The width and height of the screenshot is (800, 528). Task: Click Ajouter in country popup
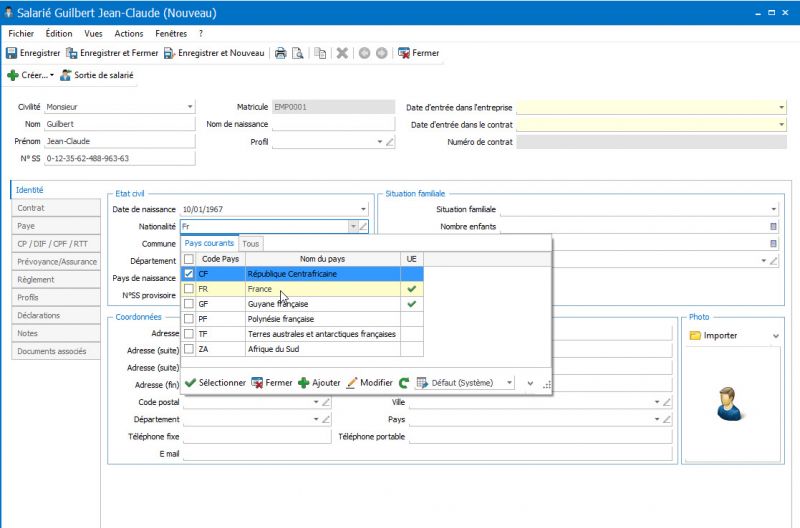point(319,383)
